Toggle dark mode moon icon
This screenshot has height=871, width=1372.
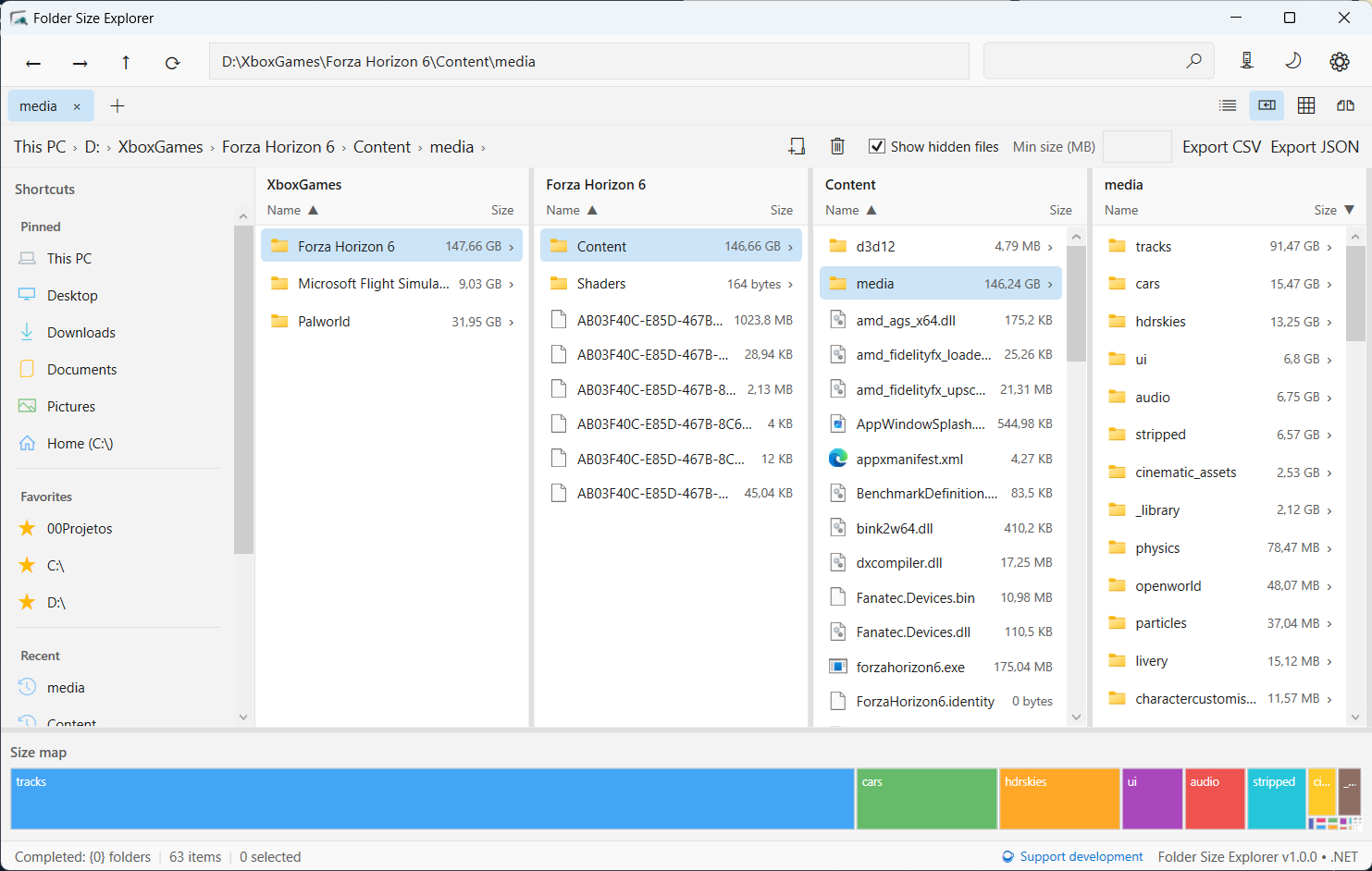tap(1293, 61)
